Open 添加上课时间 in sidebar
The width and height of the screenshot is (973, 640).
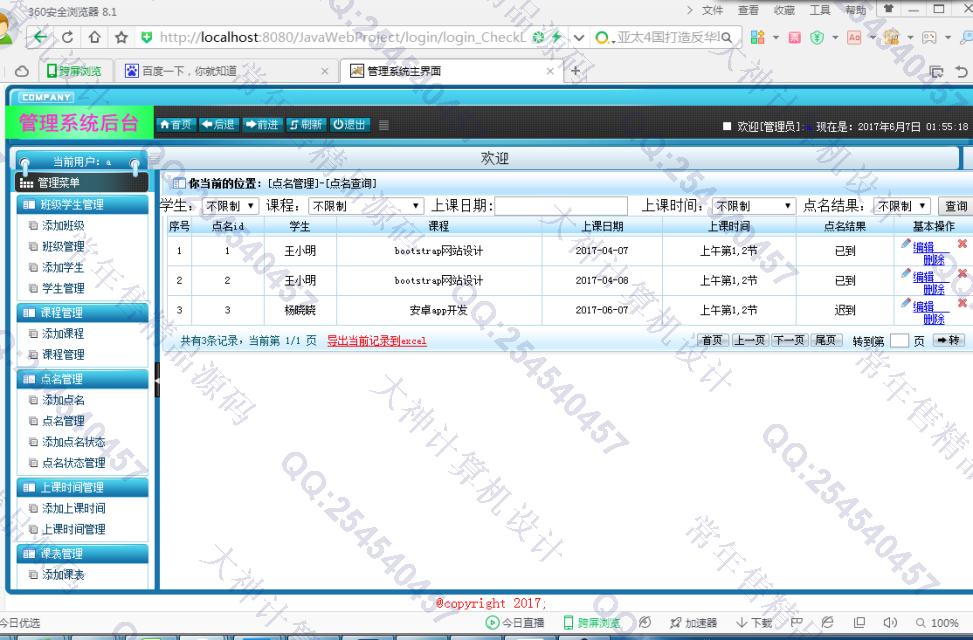[73, 508]
